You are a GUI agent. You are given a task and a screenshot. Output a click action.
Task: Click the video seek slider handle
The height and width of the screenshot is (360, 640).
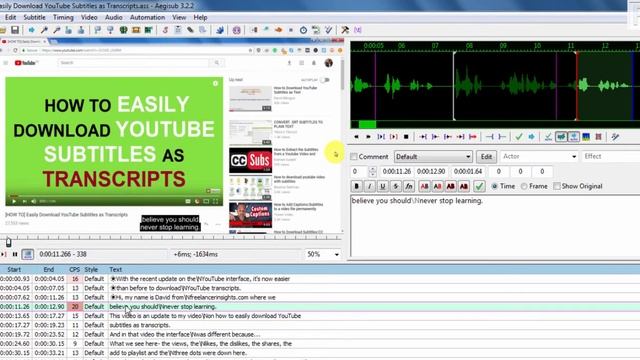pos(9,242)
